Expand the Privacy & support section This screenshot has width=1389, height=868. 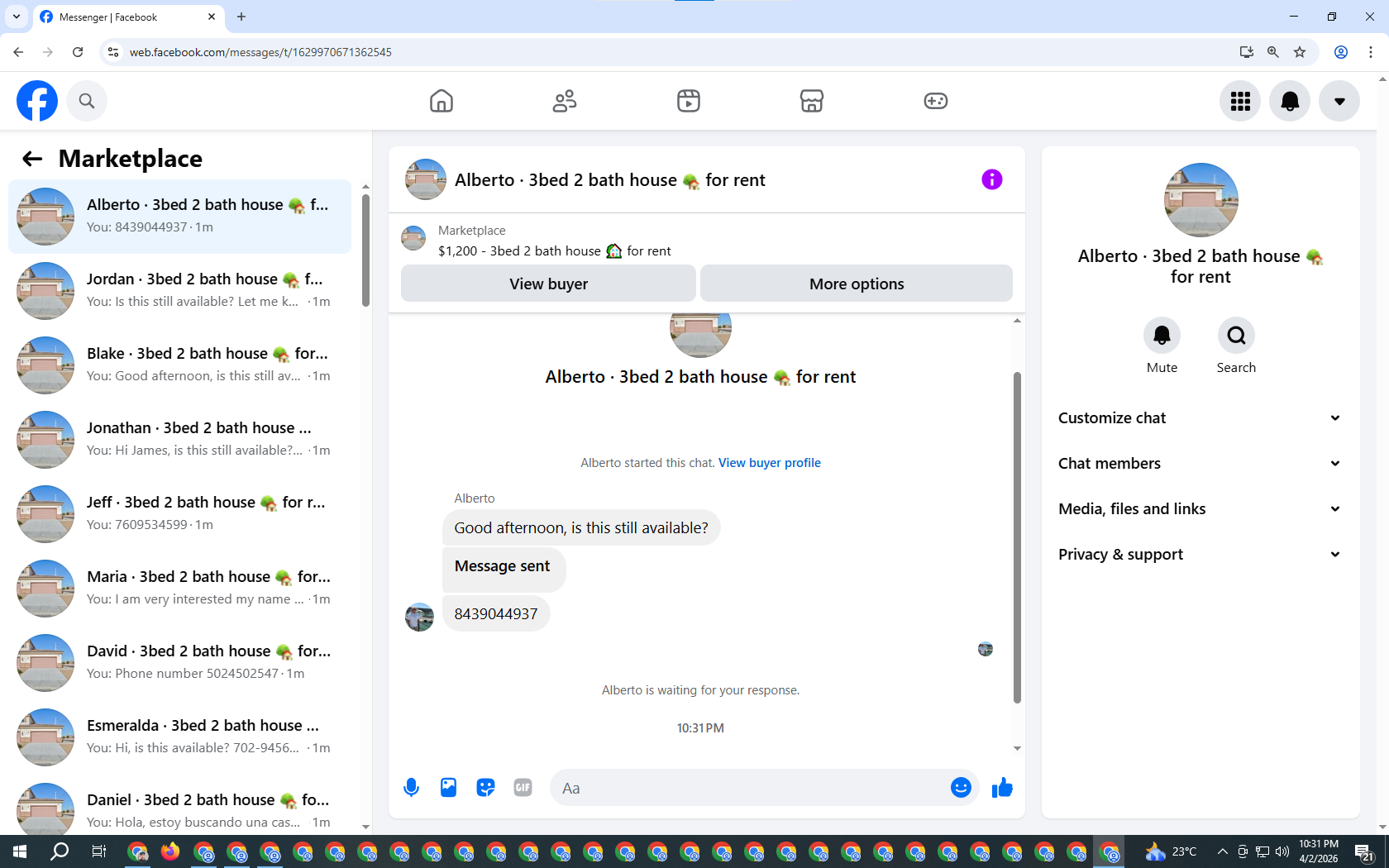point(1199,555)
